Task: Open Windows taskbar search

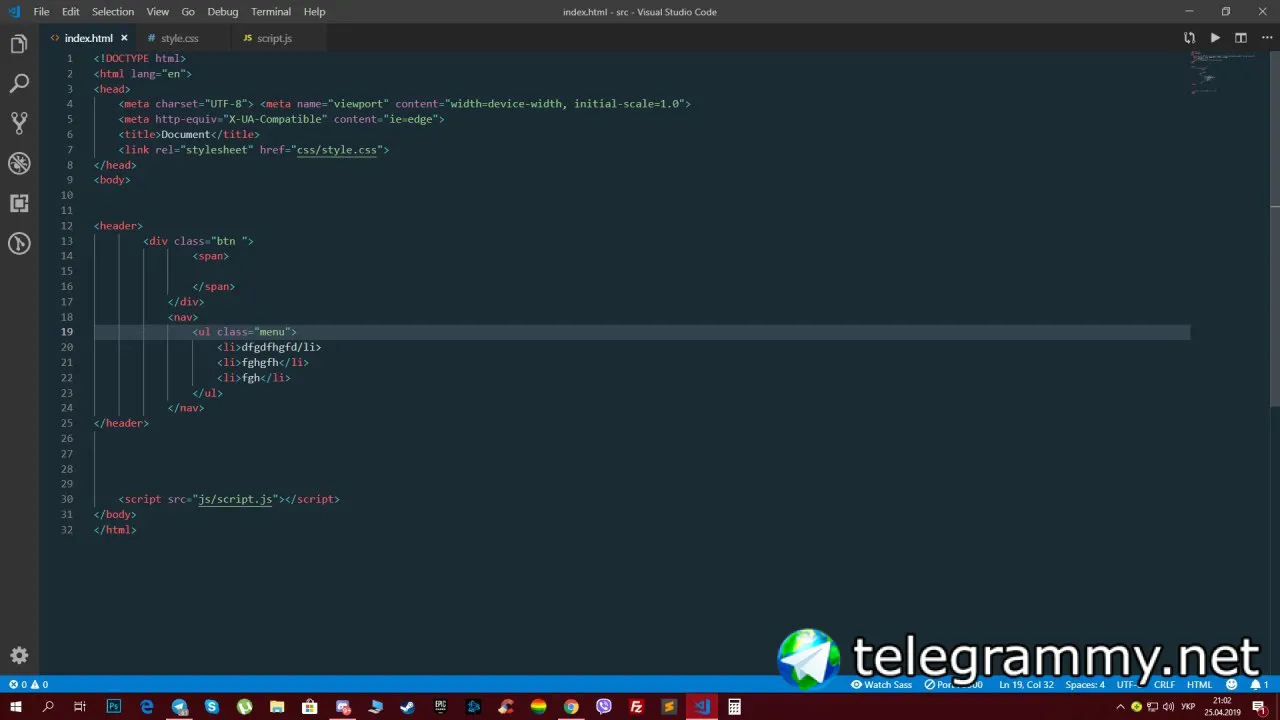Action: (x=47, y=707)
